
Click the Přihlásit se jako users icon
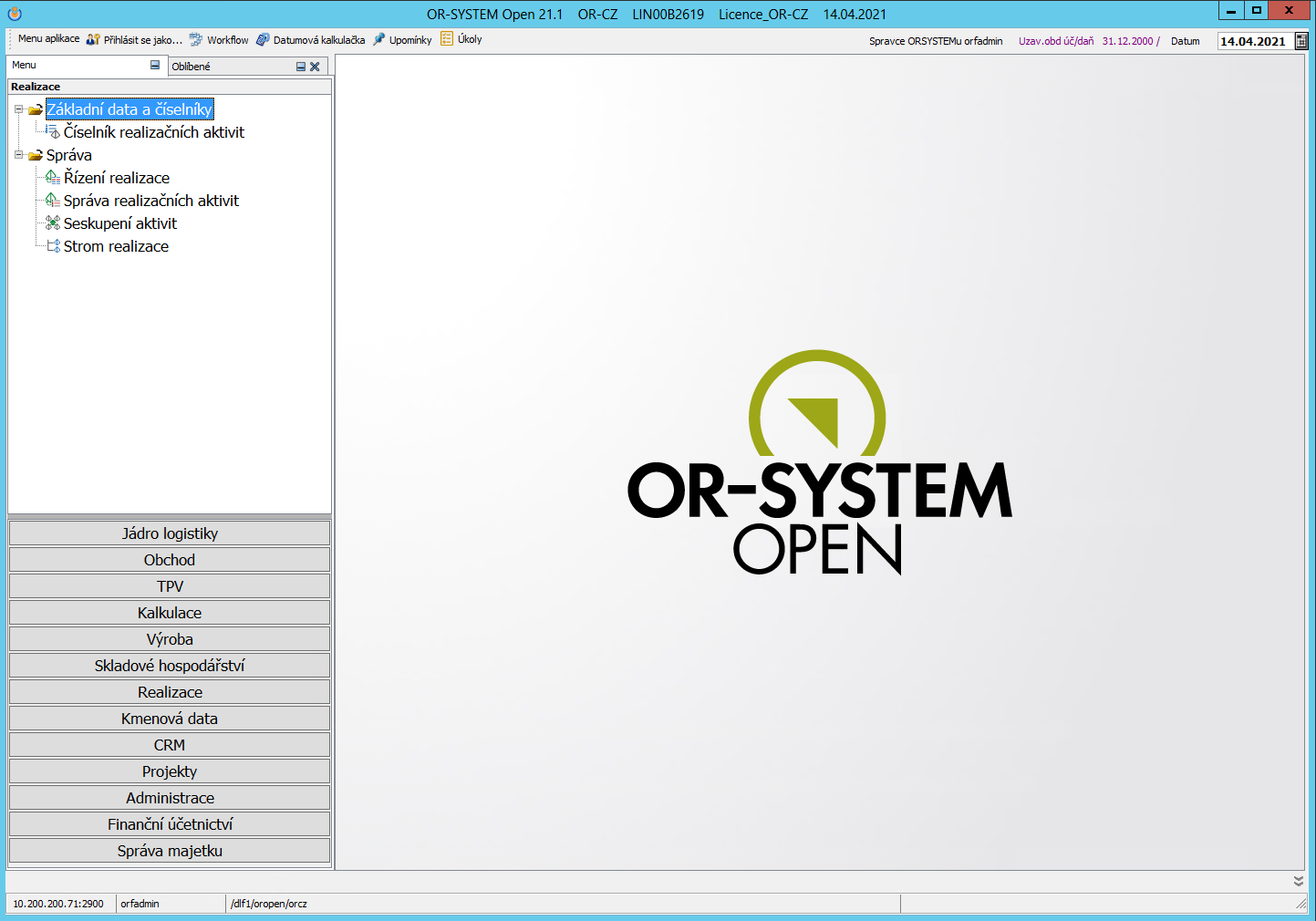pyautogui.click(x=93, y=39)
